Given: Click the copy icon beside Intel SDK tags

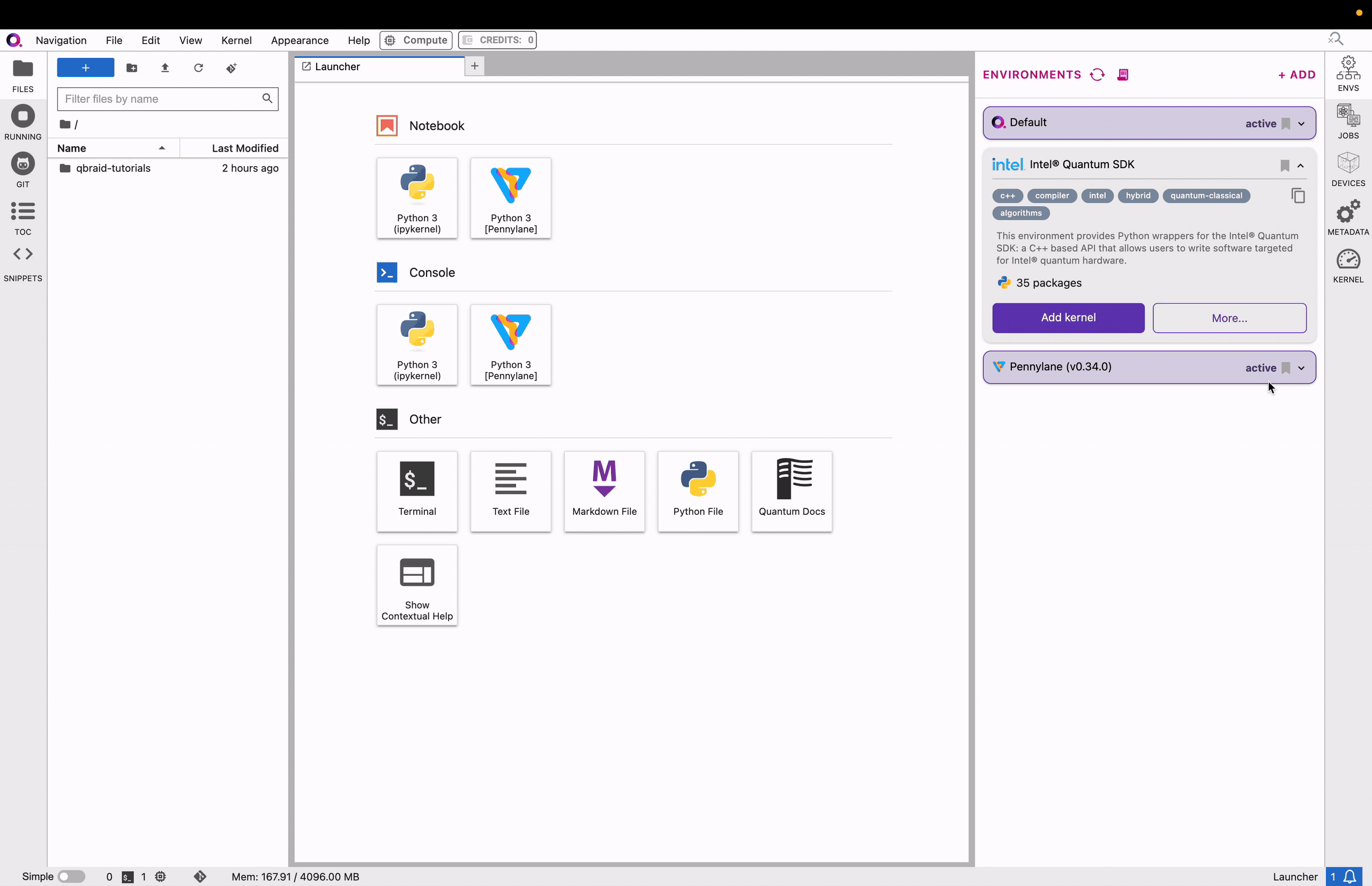Looking at the screenshot, I should (x=1298, y=196).
